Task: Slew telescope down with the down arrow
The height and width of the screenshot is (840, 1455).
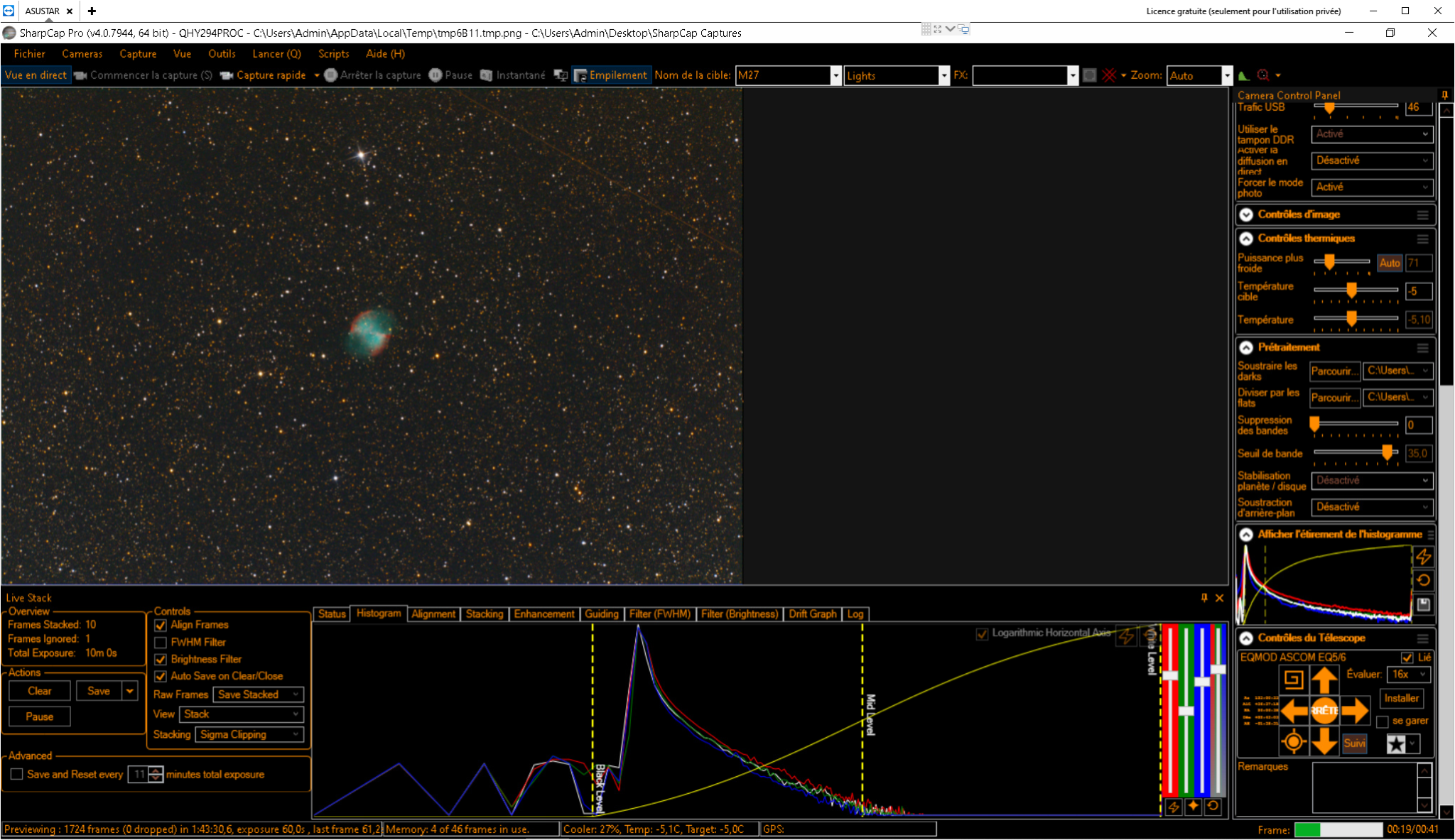Action: [x=1324, y=742]
